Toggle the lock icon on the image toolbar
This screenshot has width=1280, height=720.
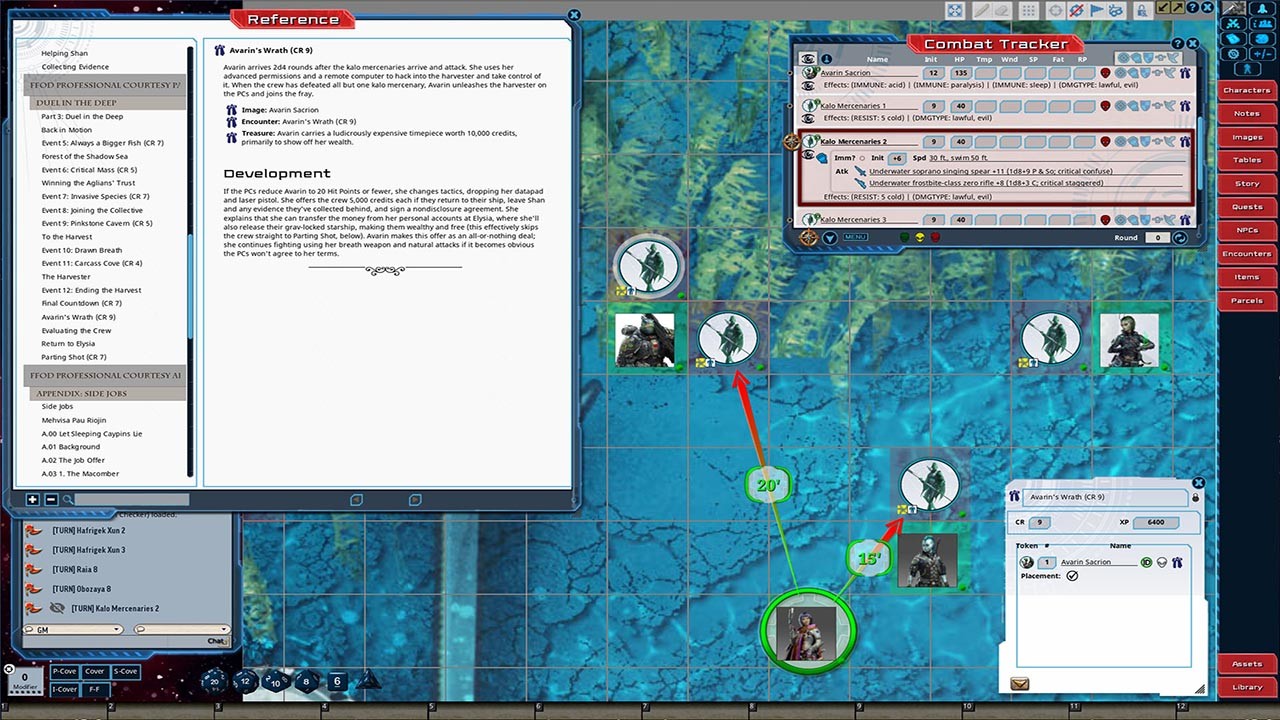tap(1142, 10)
